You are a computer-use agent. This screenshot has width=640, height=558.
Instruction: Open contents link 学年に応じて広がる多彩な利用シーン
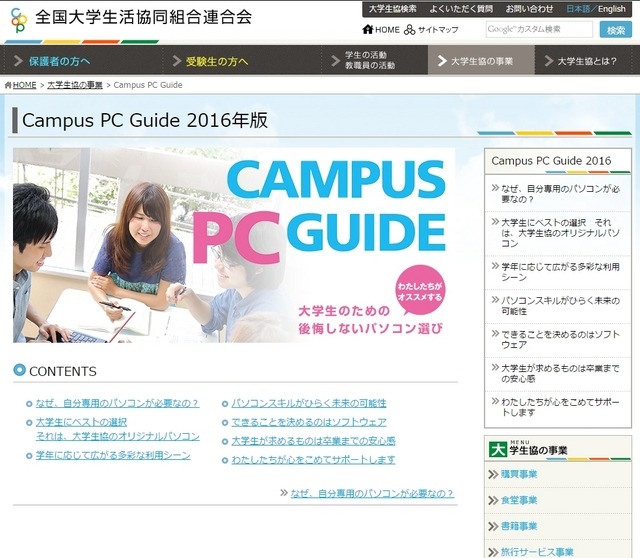(113, 455)
